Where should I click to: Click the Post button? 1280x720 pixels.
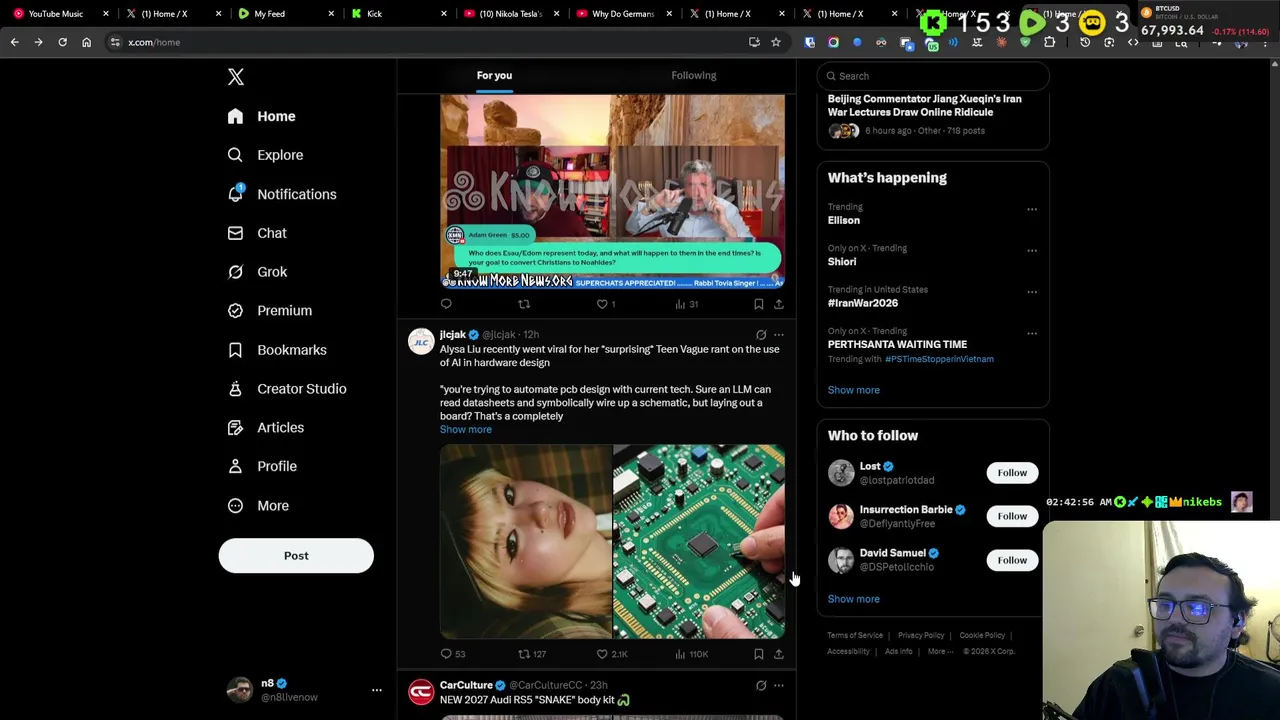tap(296, 556)
